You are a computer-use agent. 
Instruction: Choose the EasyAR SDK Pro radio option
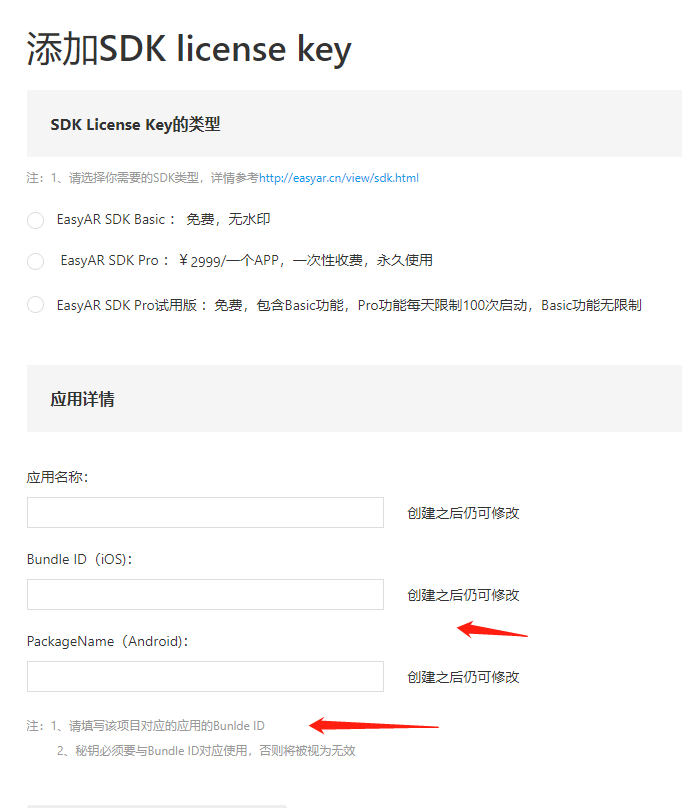(36, 261)
